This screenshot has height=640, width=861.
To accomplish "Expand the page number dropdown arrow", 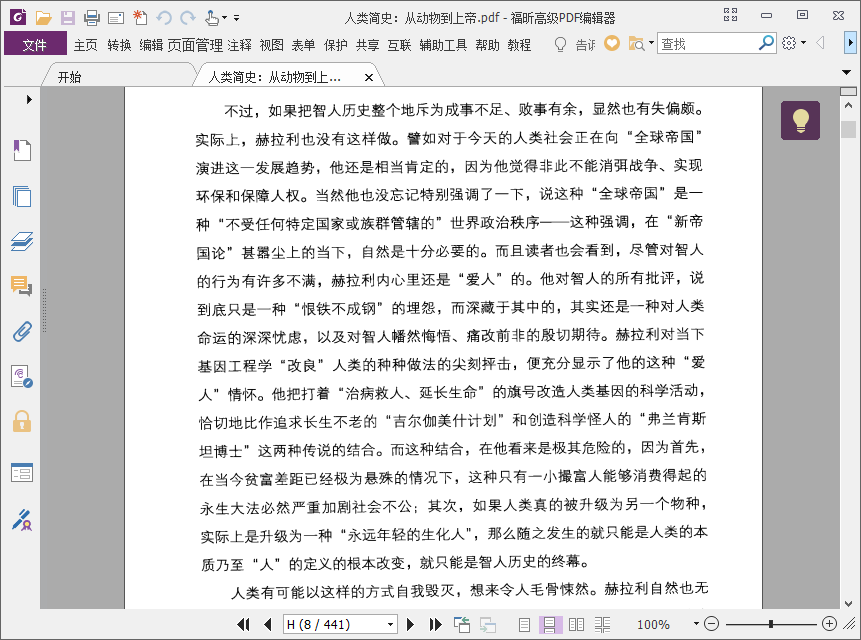I will click(x=390, y=625).
